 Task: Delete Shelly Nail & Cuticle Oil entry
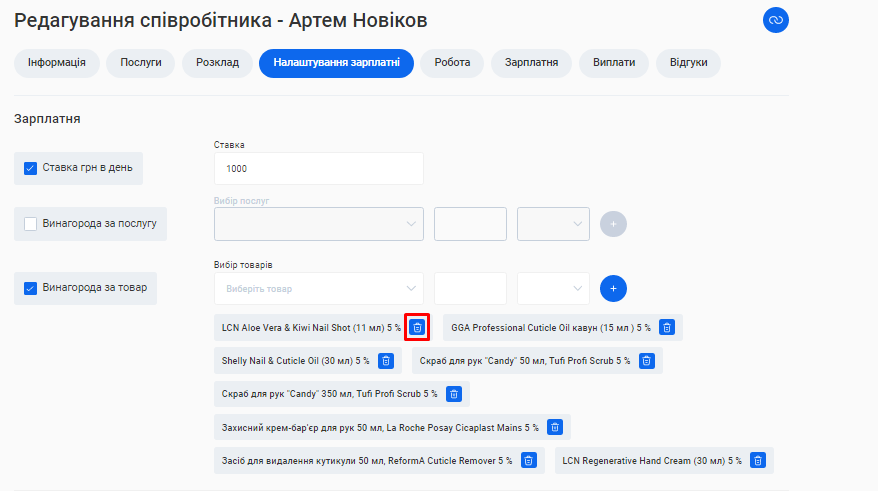[x=385, y=360]
